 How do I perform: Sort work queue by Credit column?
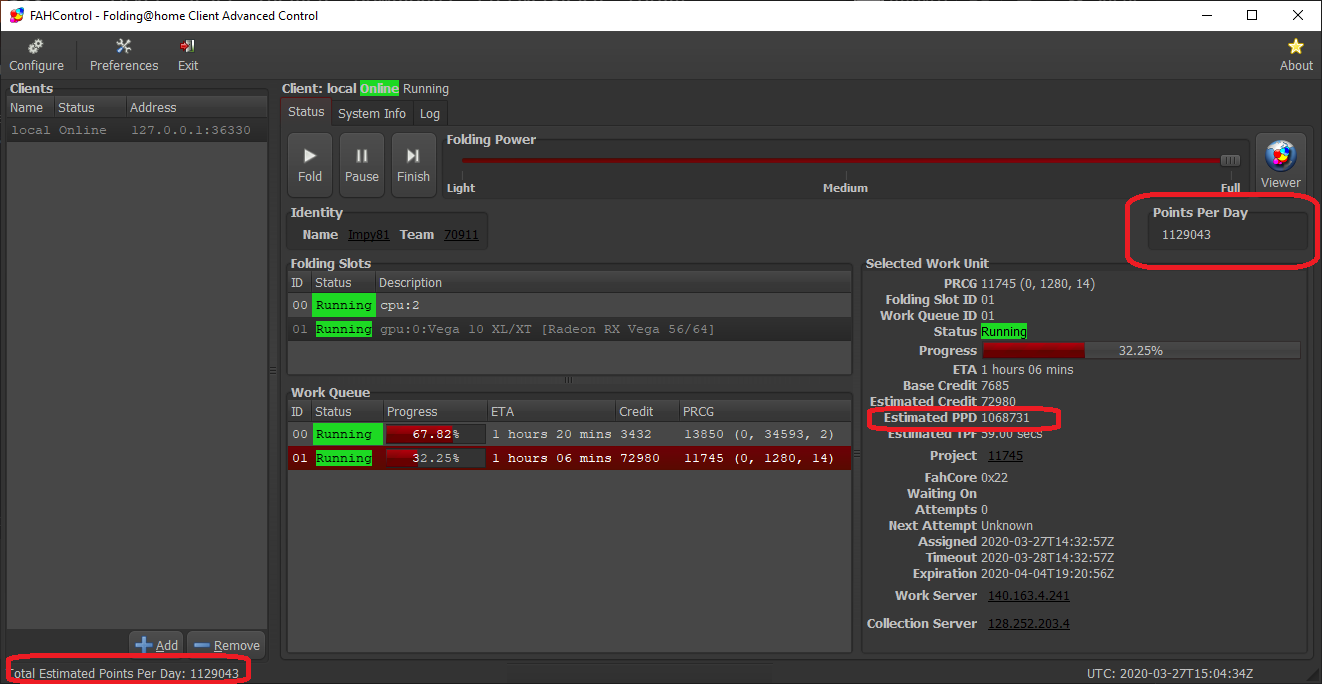point(647,412)
